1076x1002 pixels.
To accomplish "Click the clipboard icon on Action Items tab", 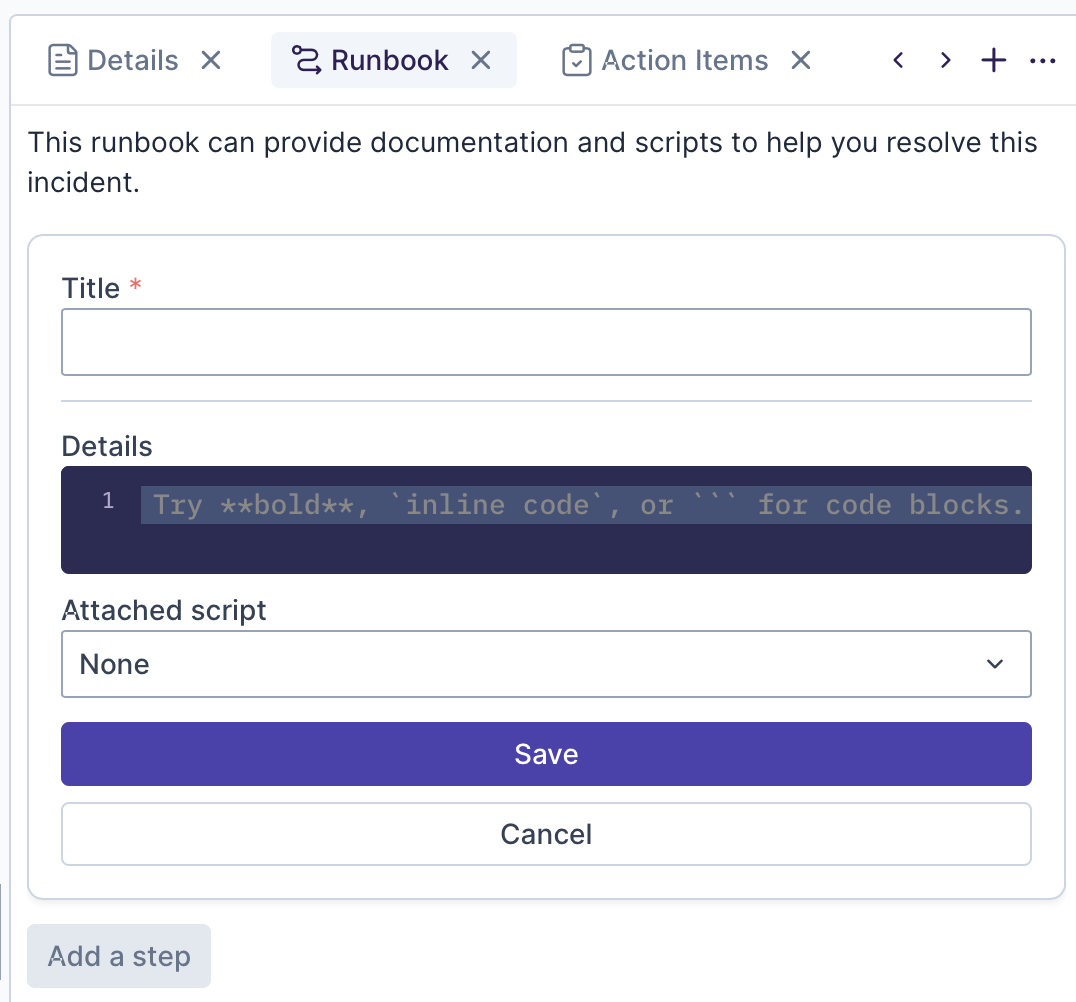I will pyautogui.click(x=577, y=61).
